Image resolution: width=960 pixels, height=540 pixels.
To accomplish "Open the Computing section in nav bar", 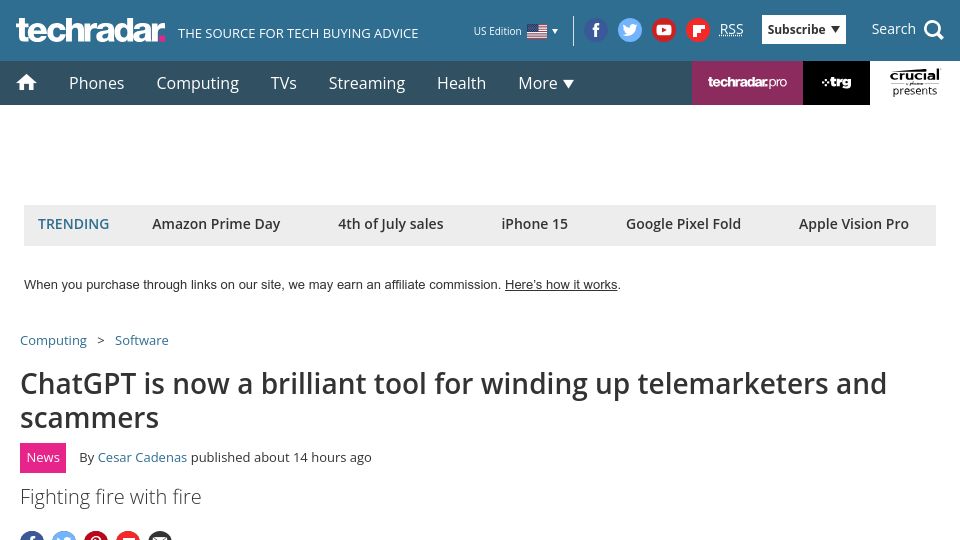I will click(197, 83).
